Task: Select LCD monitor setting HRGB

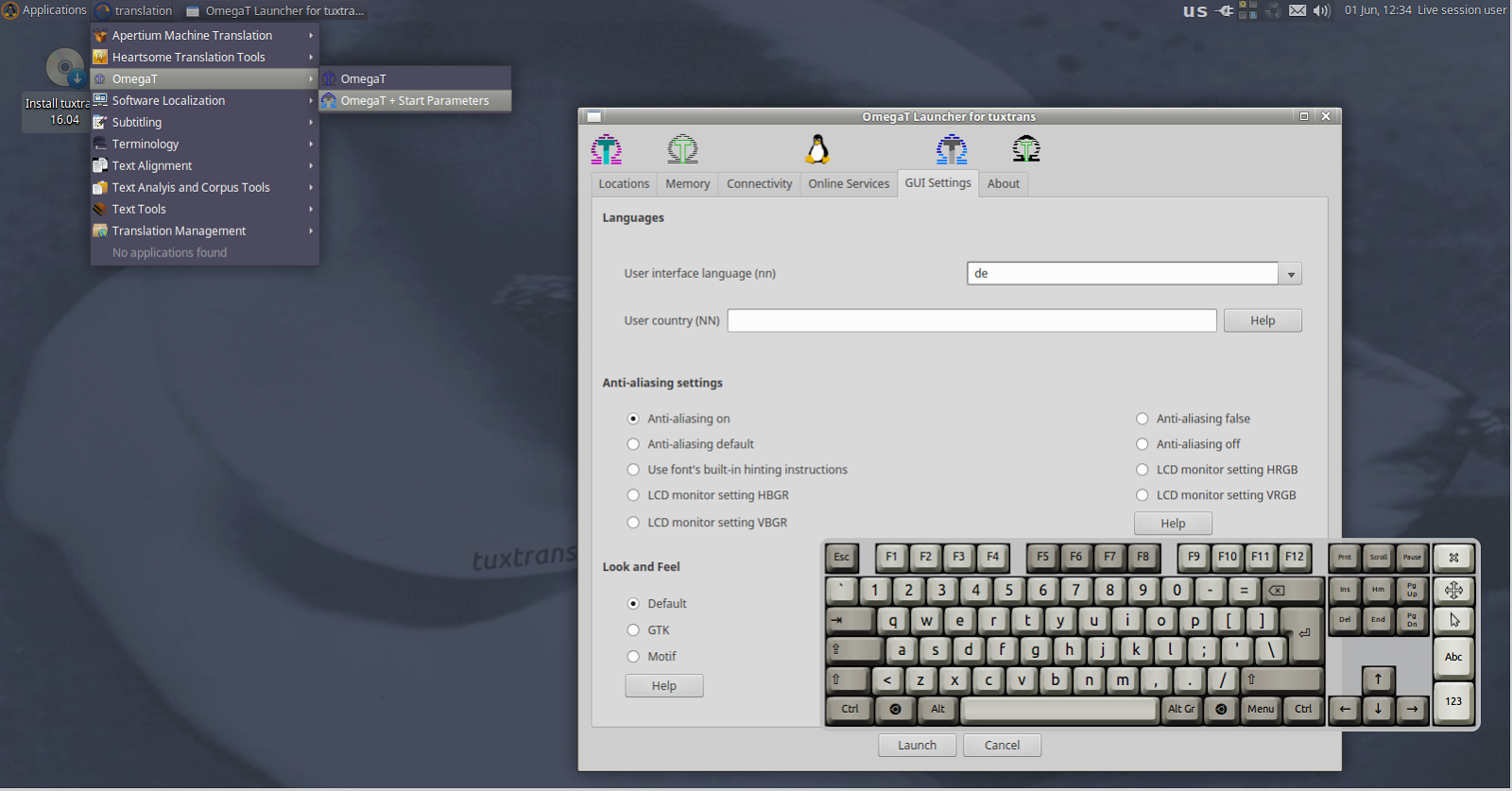Action: pos(1143,470)
